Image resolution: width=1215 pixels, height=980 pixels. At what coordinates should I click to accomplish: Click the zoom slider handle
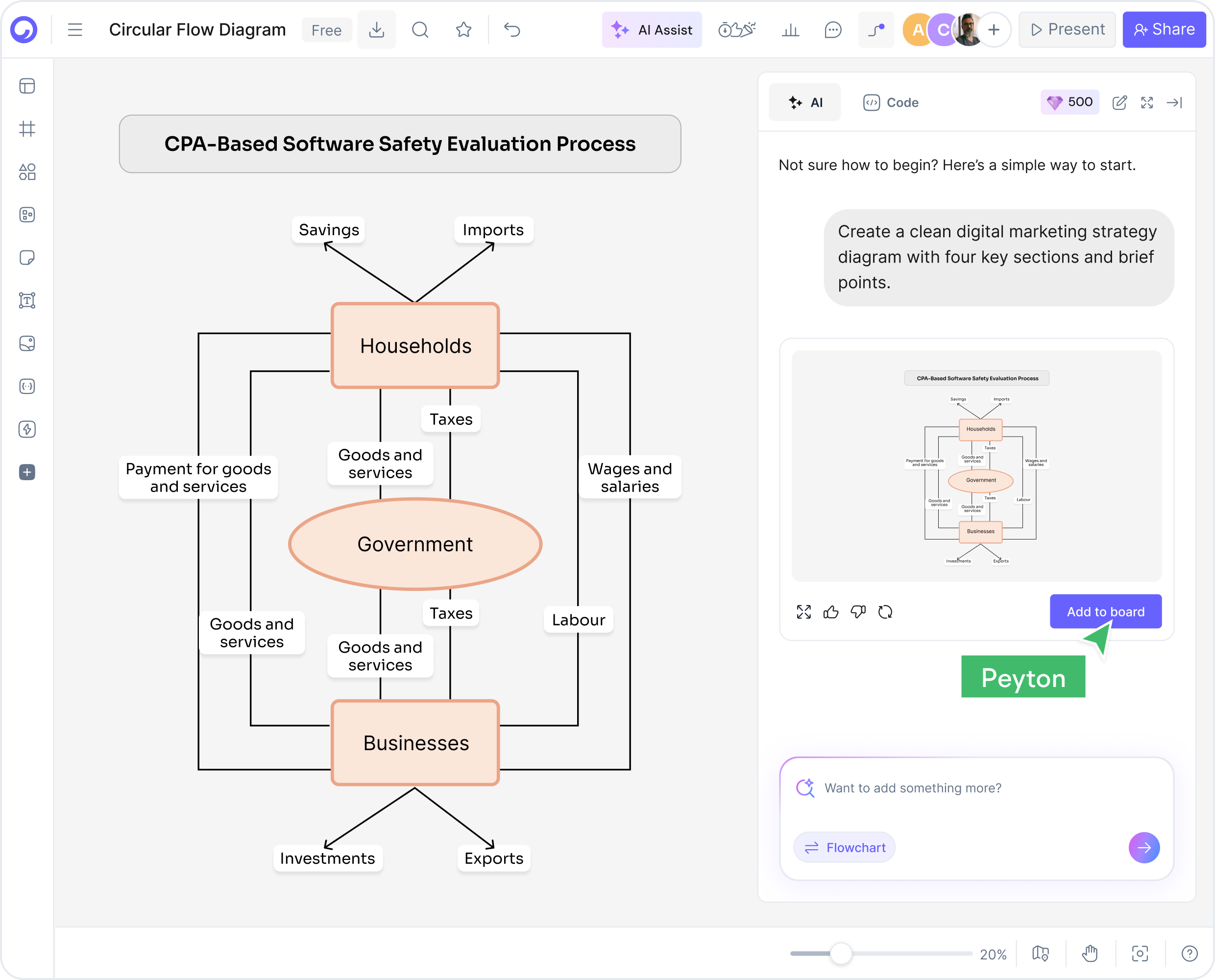pos(841,954)
